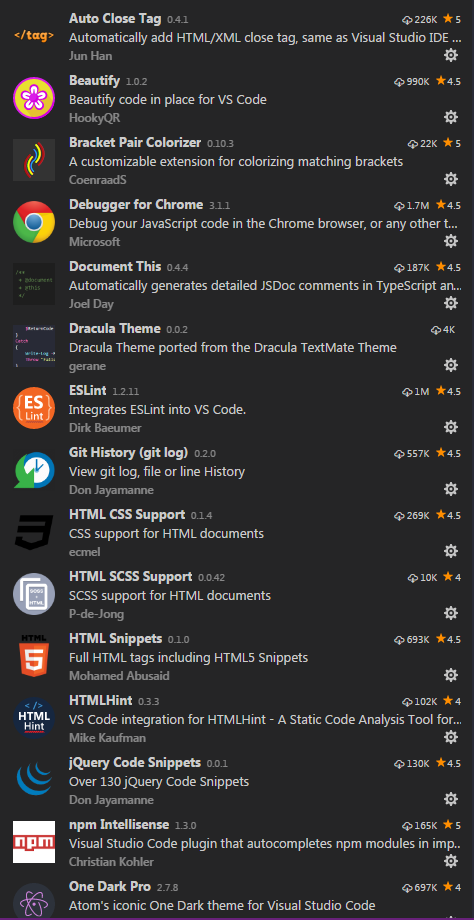Open Debugger for Chrome manage gear
This screenshot has width=474, height=920.
point(451,241)
